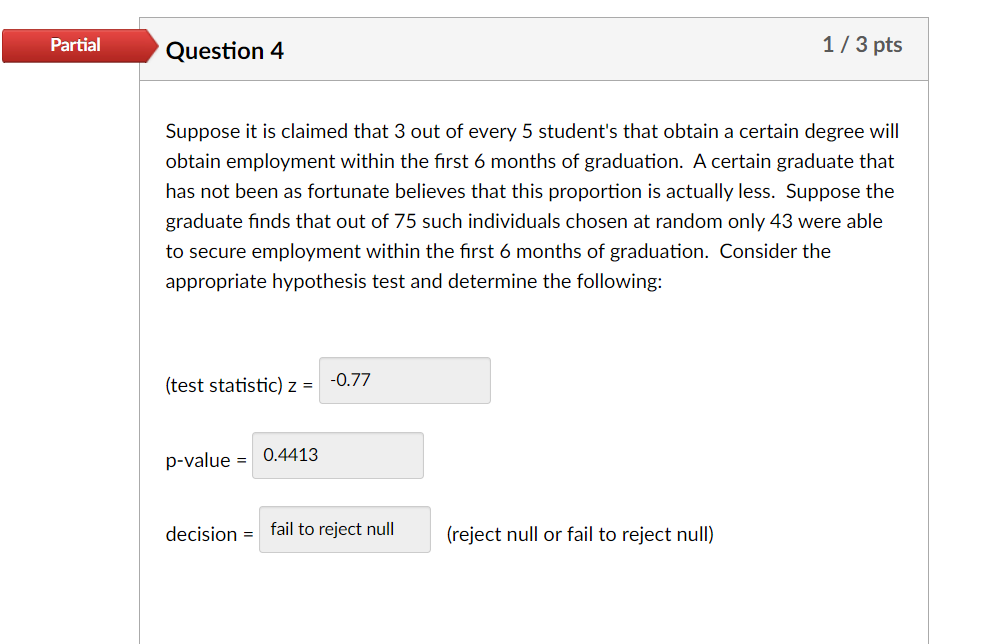Click the question prompt paragraph
This screenshot has height=644, width=1002.
pos(530,205)
